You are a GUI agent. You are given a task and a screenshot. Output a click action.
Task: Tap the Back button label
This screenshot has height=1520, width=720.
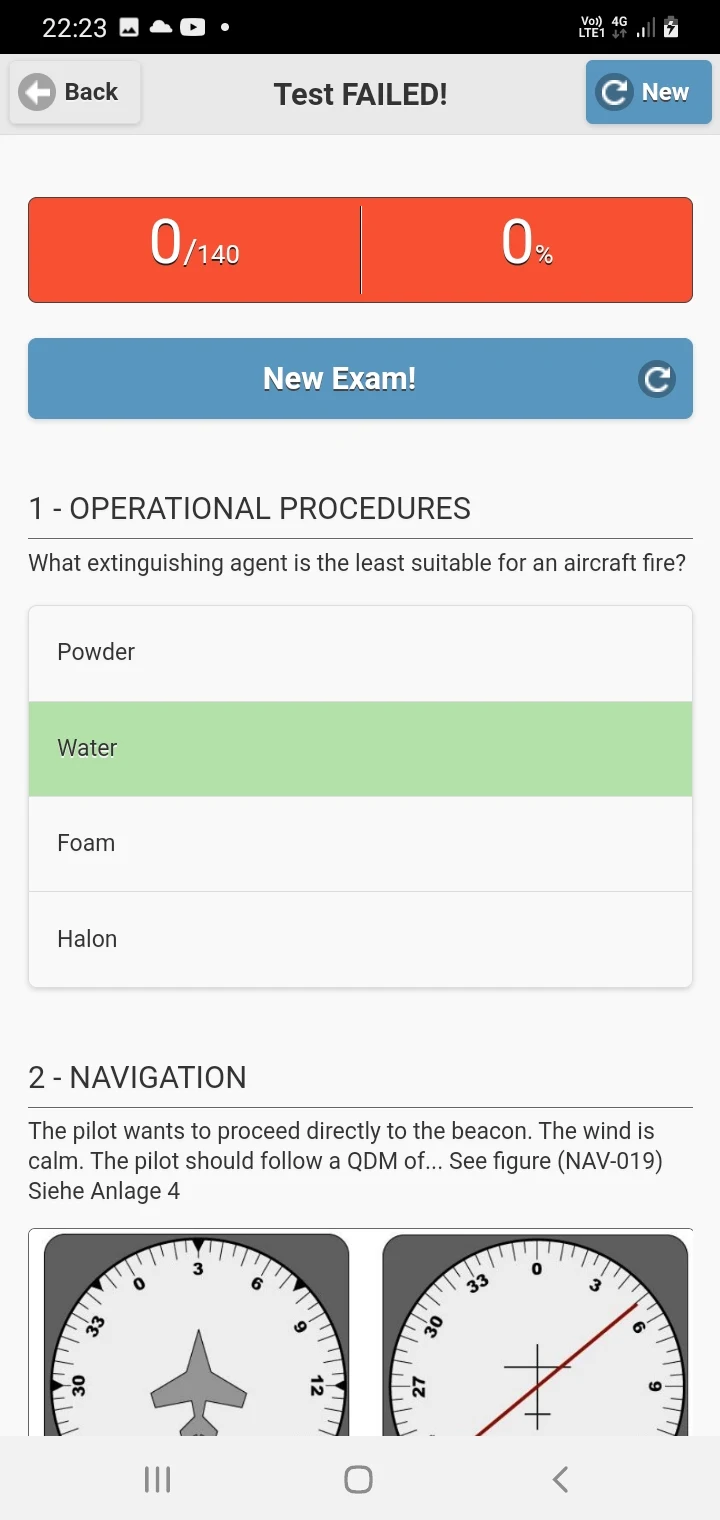(91, 92)
